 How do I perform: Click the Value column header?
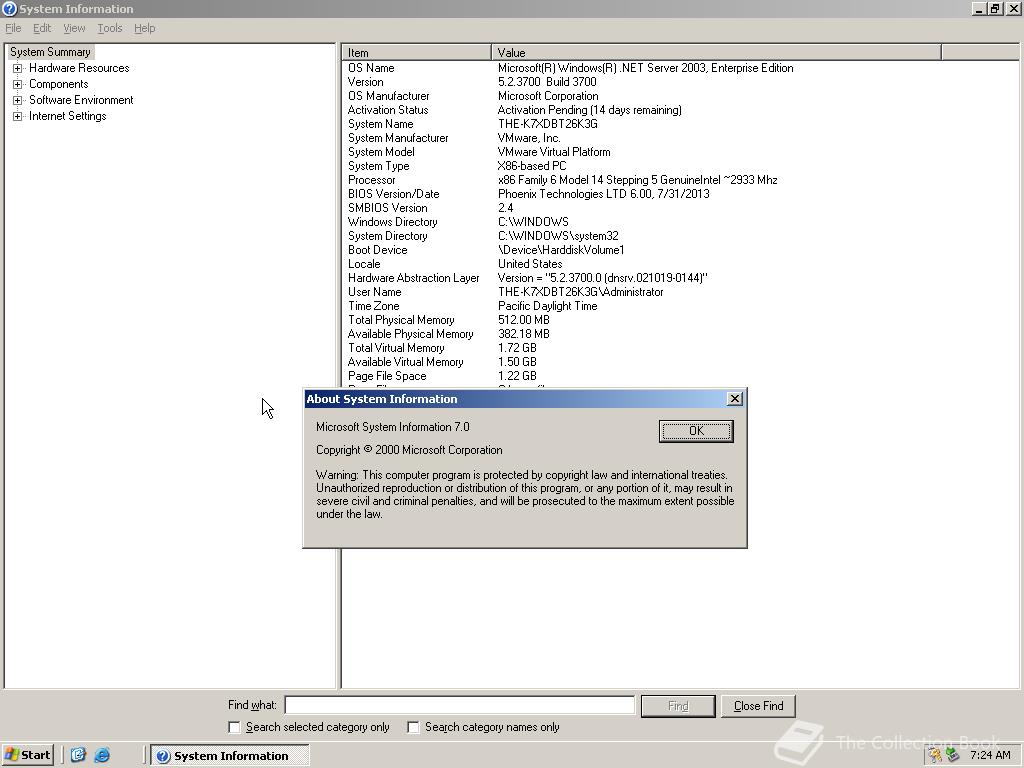tap(716, 52)
